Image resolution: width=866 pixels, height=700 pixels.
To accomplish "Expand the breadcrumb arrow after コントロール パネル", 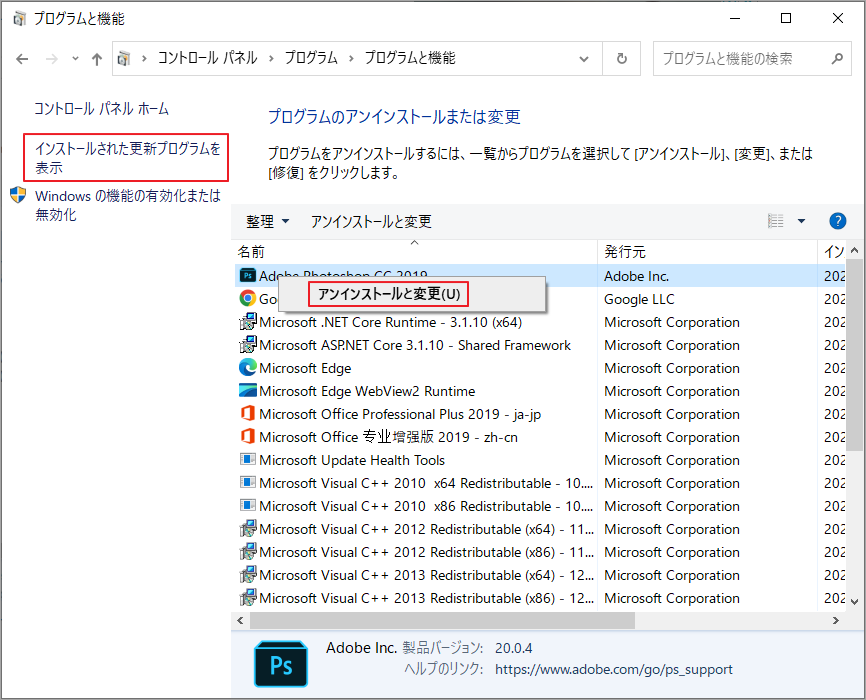I will pos(271,58).
